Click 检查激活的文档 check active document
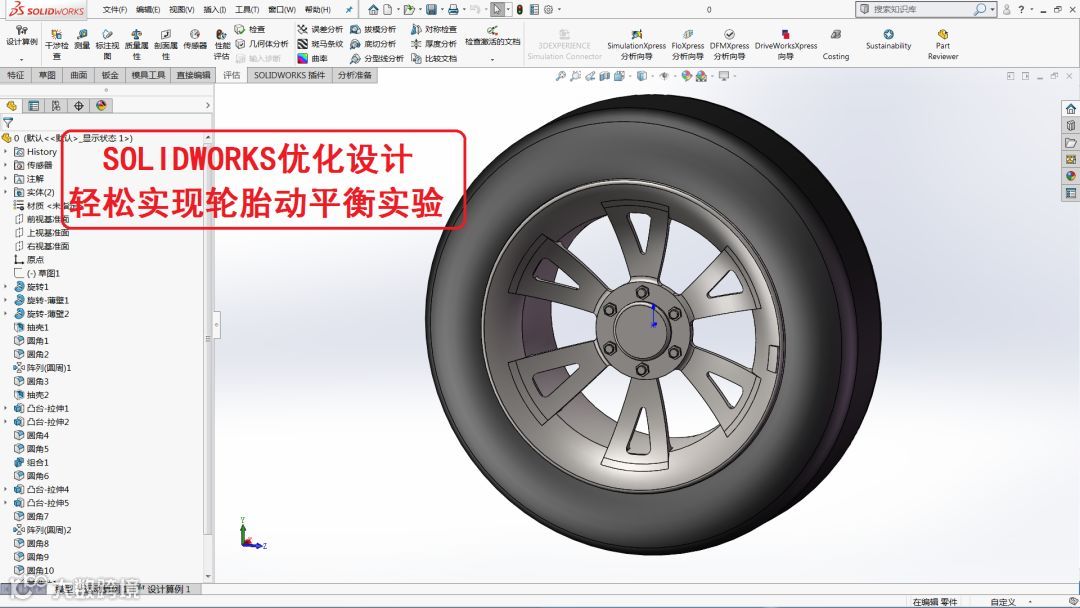The image size is (1080, 608). click(492, 36)
